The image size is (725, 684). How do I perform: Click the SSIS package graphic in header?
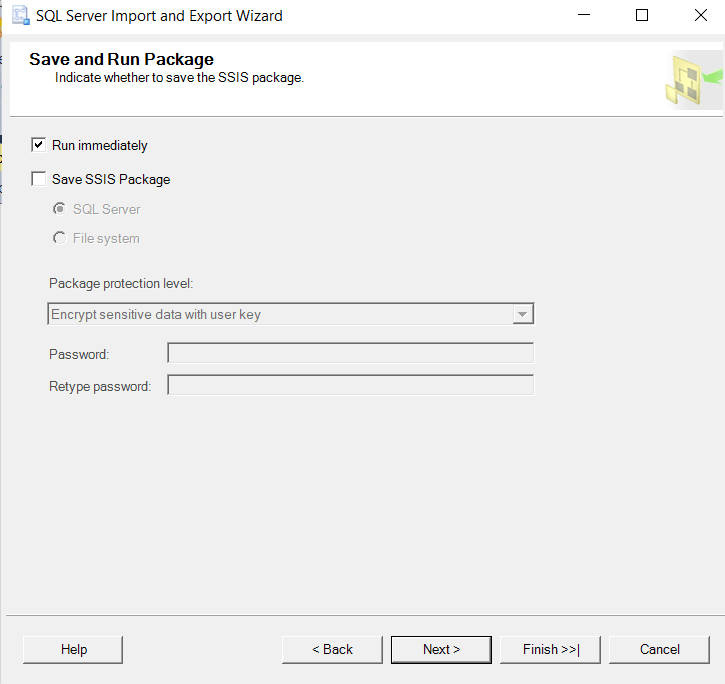click(692, 80)
